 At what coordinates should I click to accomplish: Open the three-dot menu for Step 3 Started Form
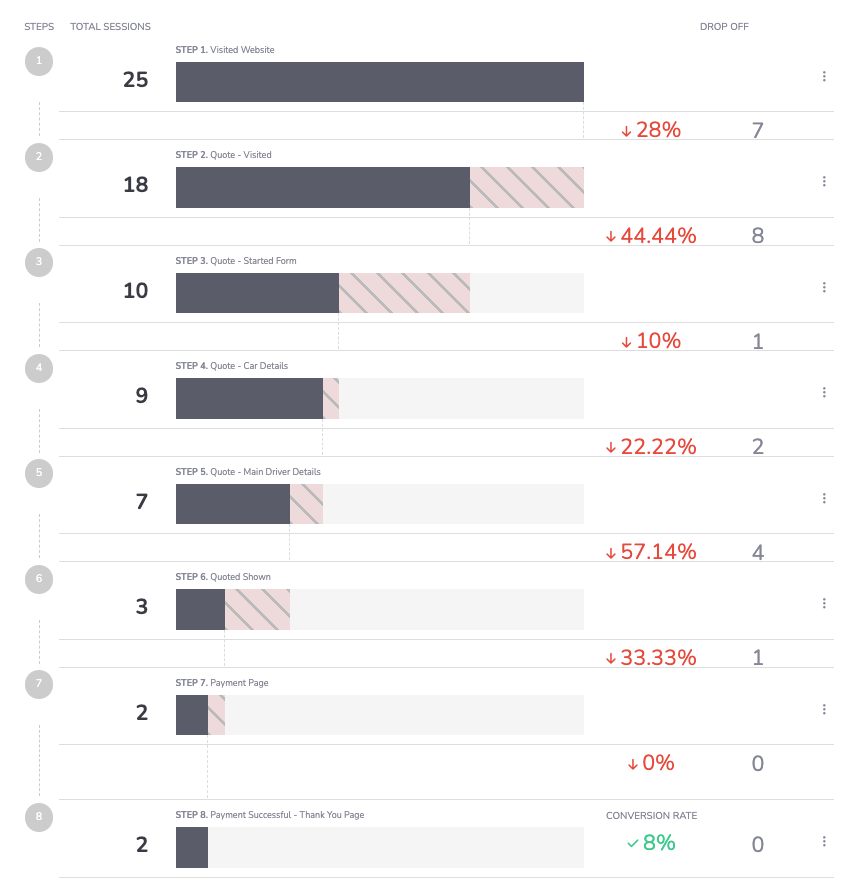click(824, 287)
